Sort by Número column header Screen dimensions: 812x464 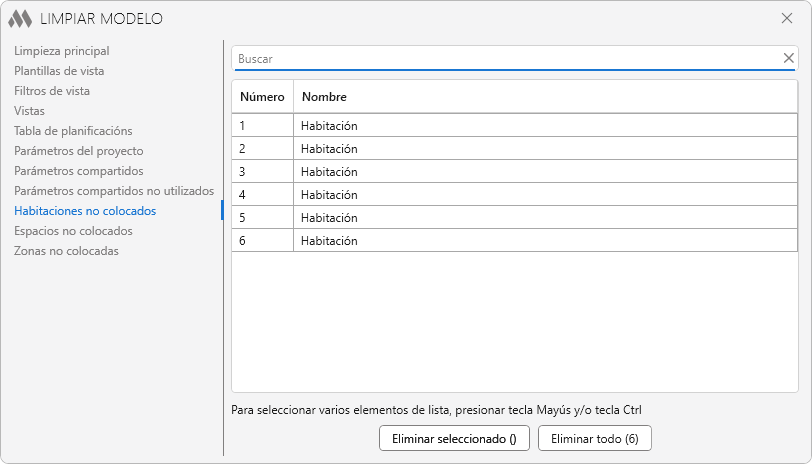(x=262, y=97)
